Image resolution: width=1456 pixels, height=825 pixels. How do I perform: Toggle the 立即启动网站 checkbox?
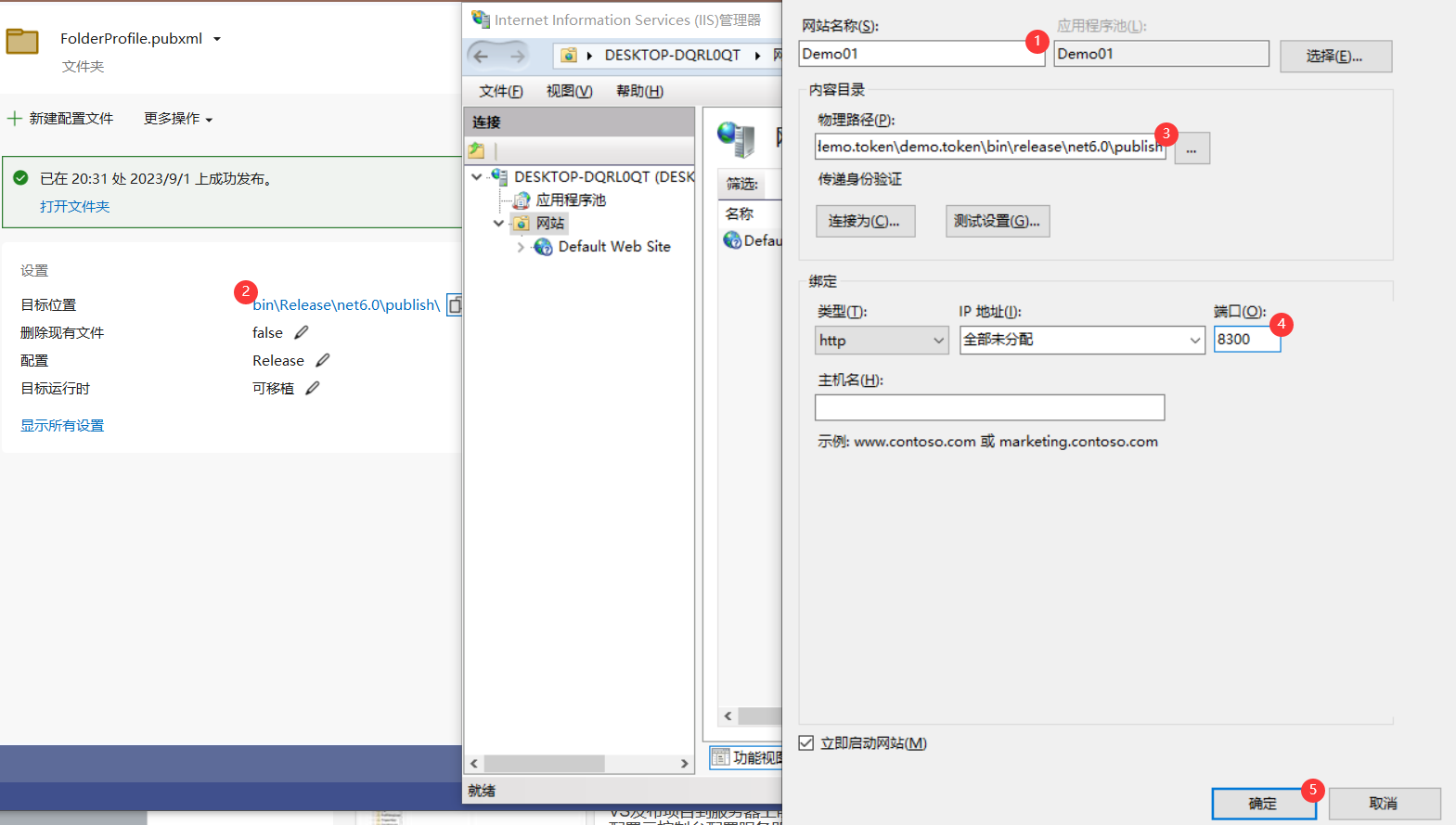pyautogui.click(x=806, y=743)
